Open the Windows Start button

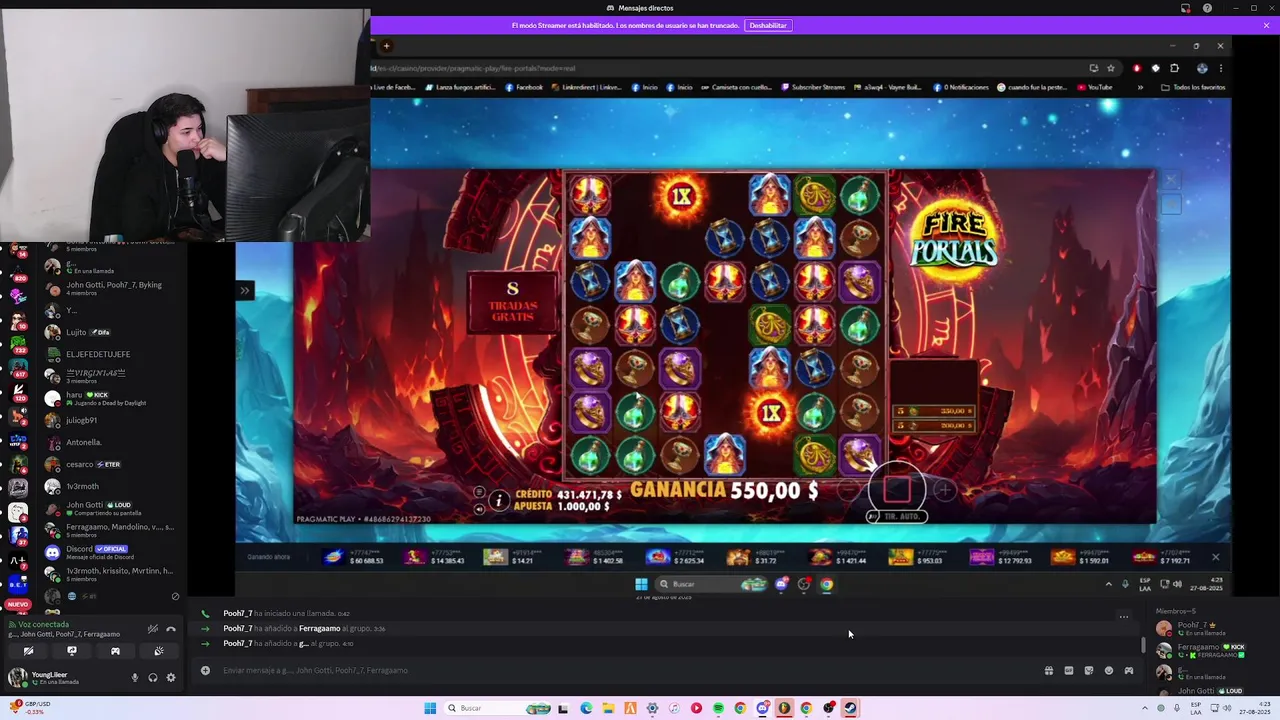click(430, 708)
